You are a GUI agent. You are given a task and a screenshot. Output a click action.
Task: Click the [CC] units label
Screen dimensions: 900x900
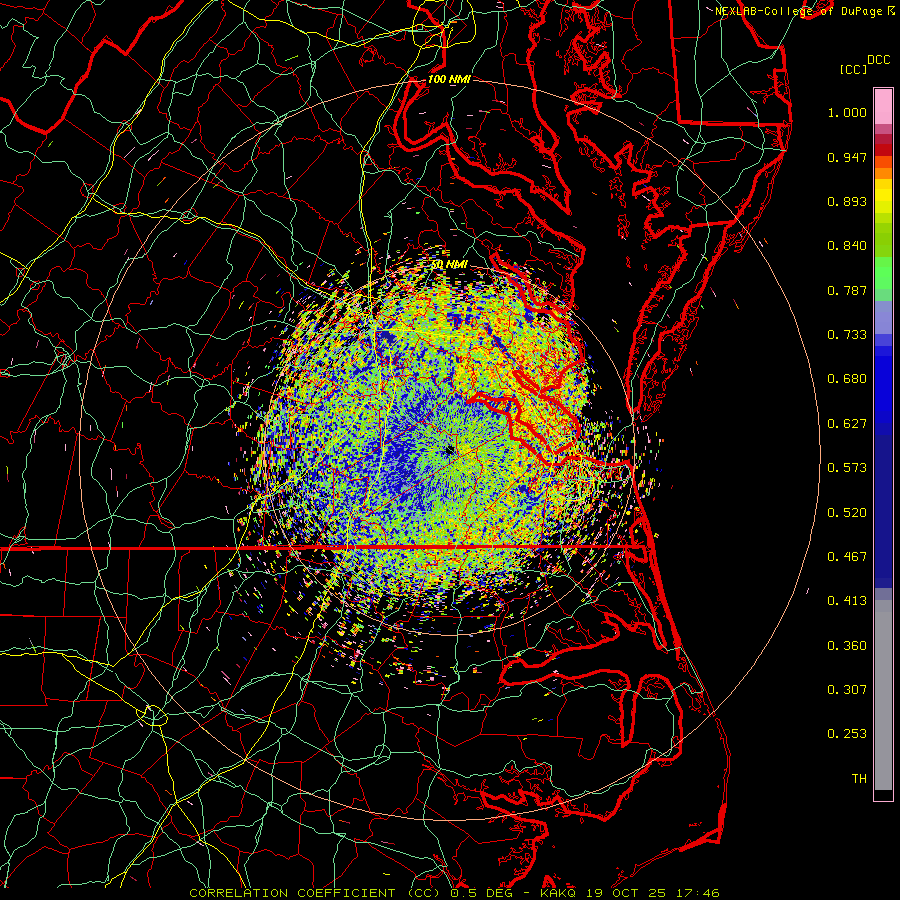pos(853,69)
